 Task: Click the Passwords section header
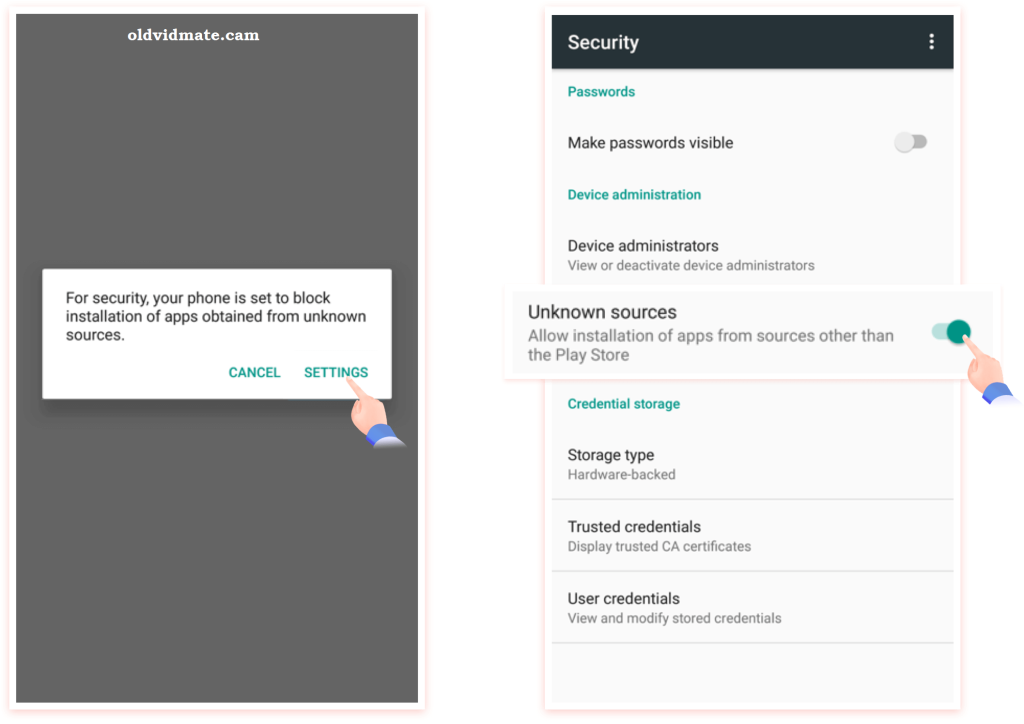[x=601, y=91]
